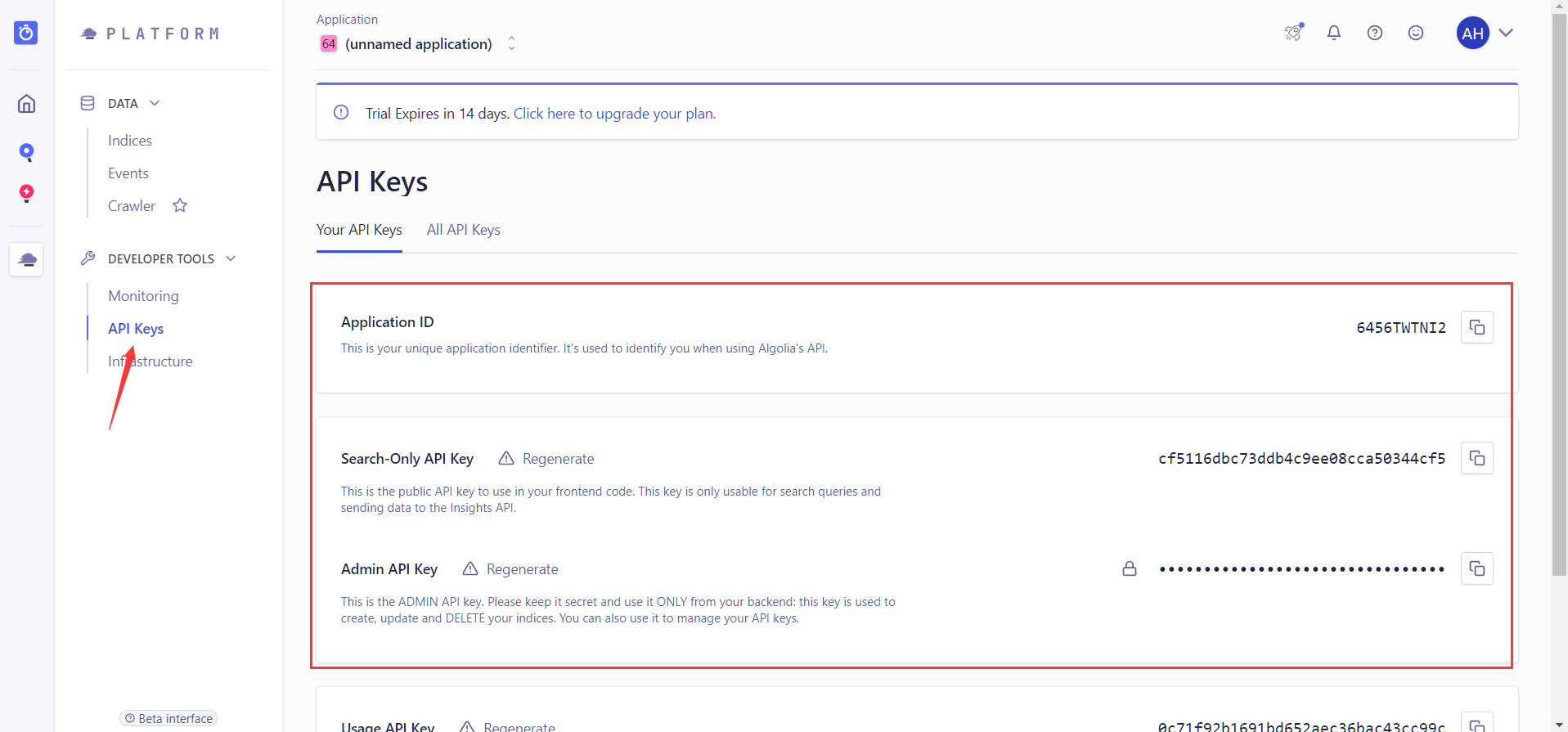
Task: Copy the Usage API Key
Action: 1477,723
